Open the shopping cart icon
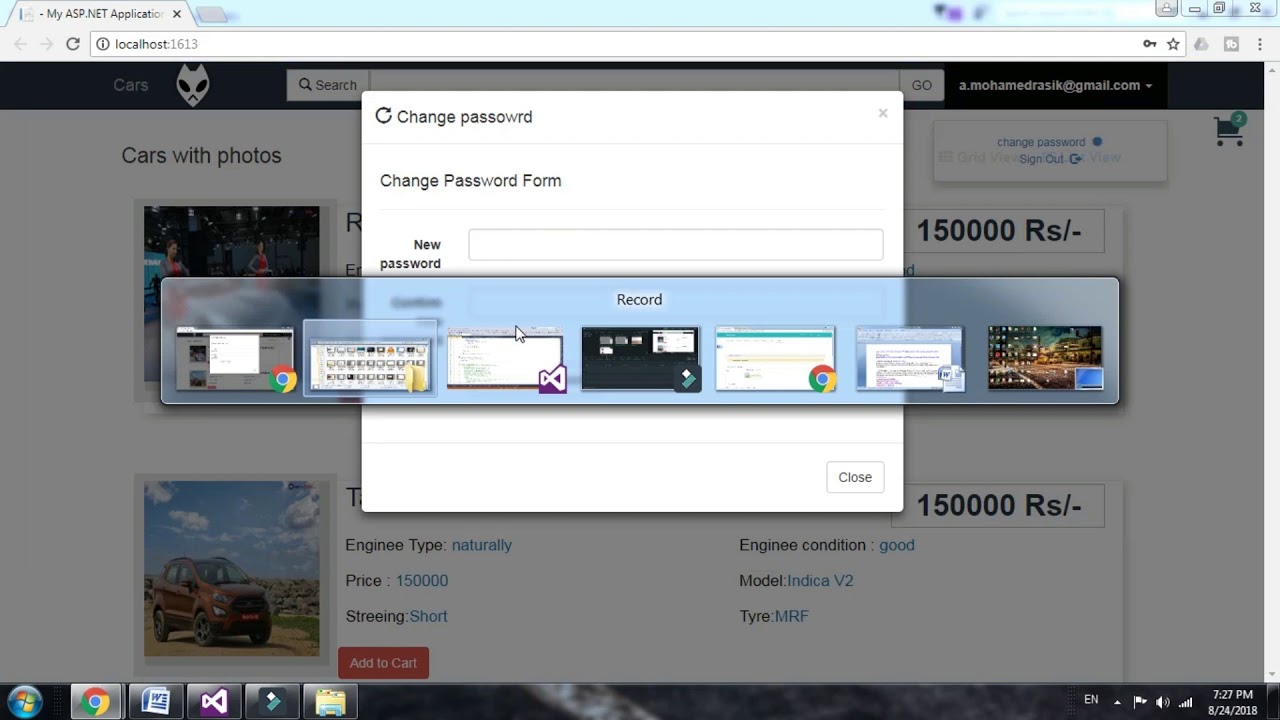This screenshot has width=1280, height=720. tap(1229, 131)
